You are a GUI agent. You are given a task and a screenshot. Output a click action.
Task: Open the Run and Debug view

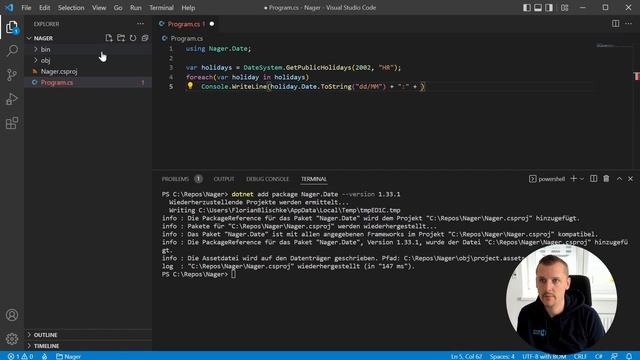point(12,99)
